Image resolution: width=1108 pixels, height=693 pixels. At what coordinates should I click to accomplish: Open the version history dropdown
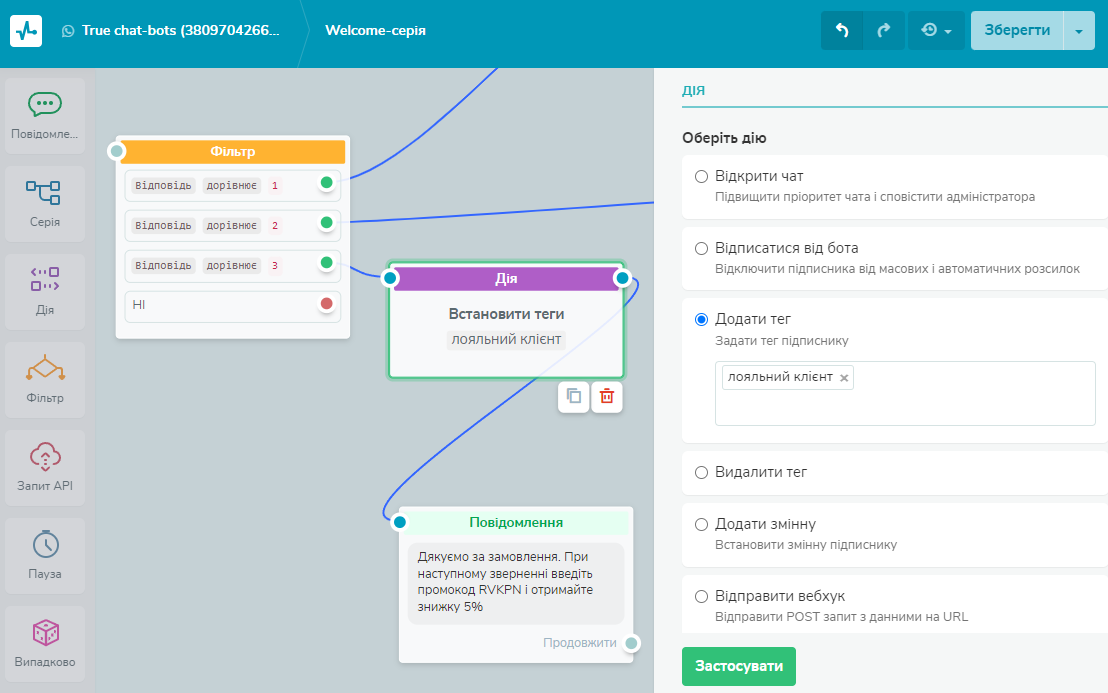[x=936, y=30]
